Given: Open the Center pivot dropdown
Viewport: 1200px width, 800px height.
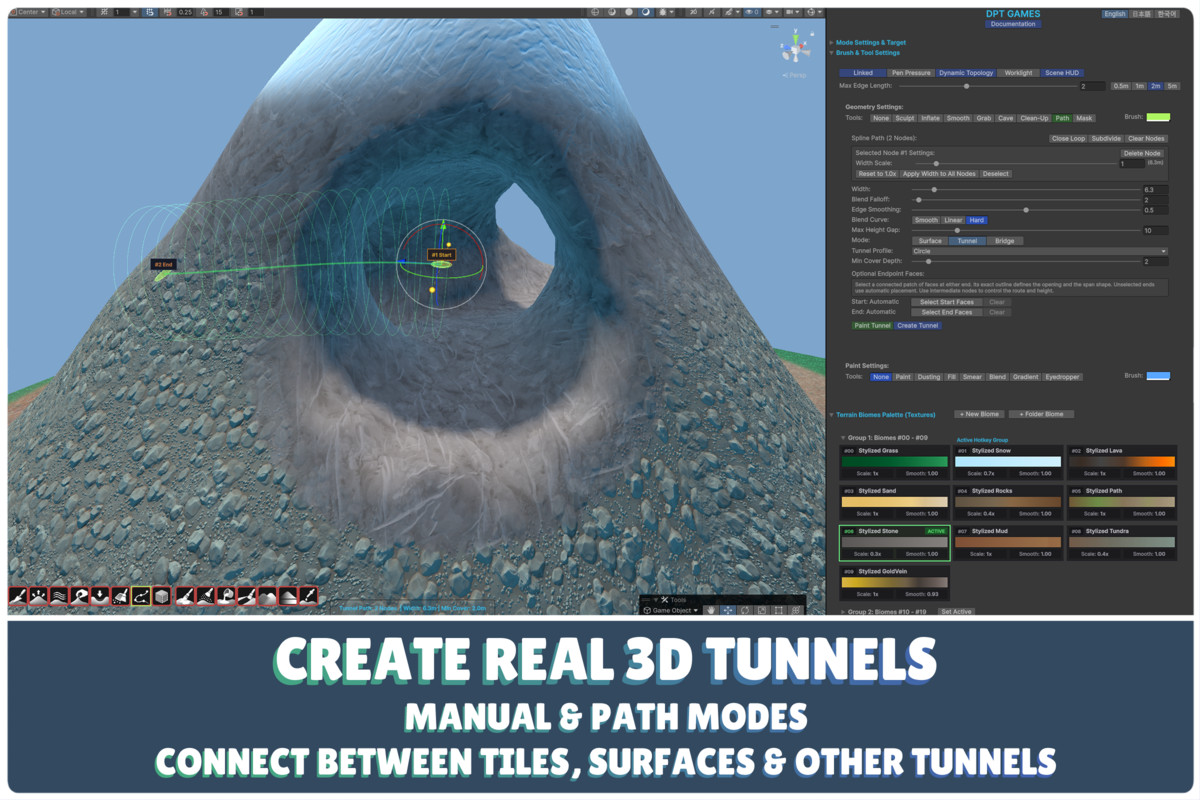Looking at the screenshot, I should point(28,12).
